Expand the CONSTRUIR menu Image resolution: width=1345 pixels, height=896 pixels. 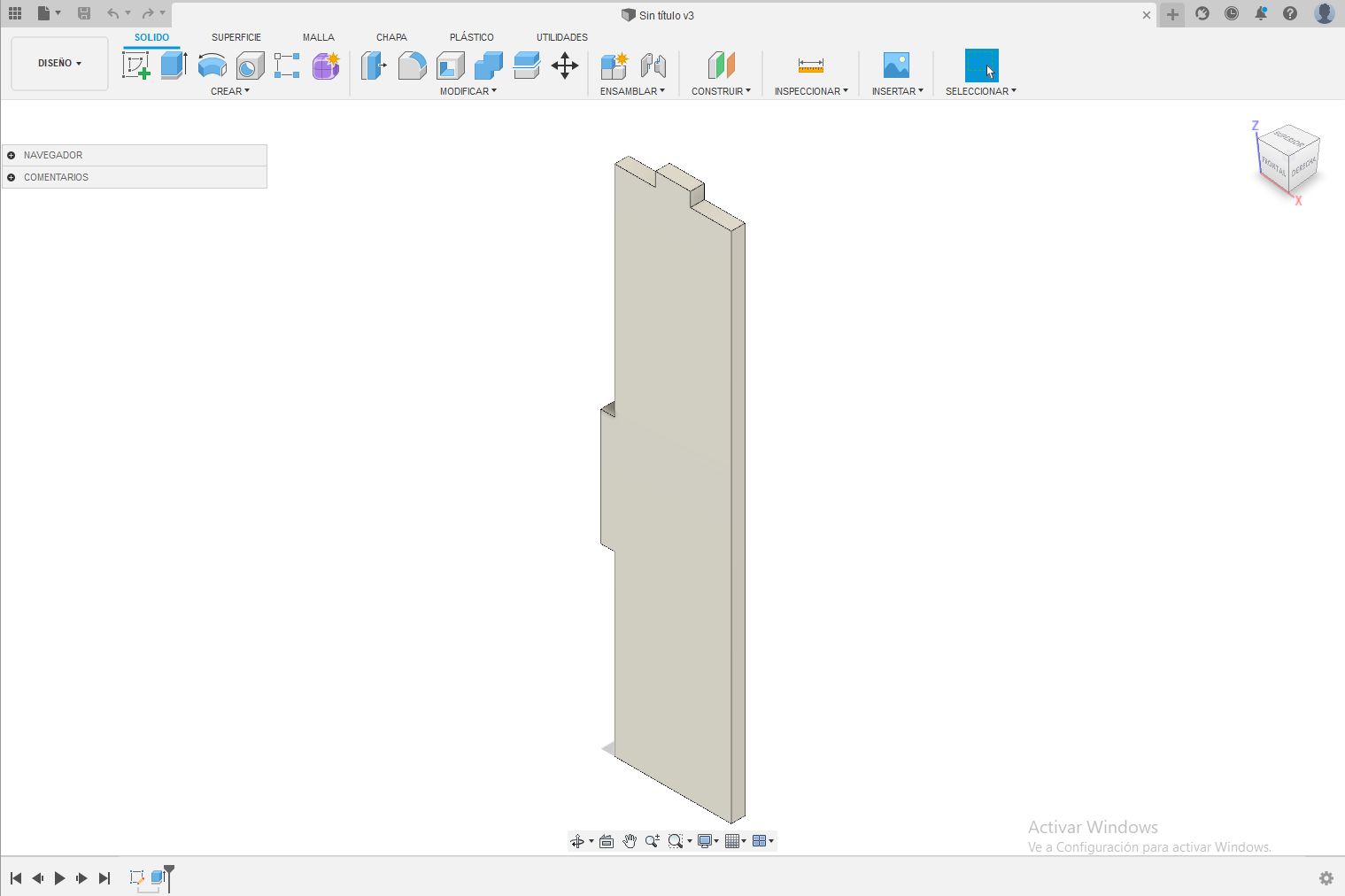(721, 91)
